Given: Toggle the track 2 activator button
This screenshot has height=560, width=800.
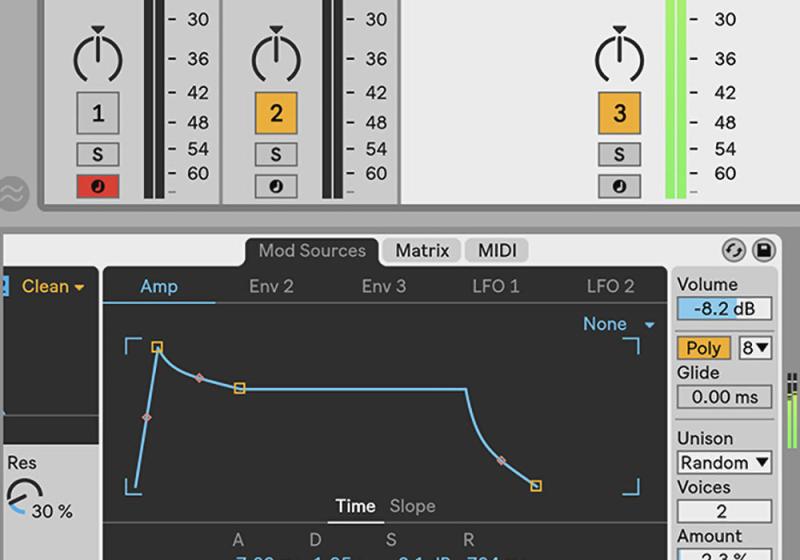Looking at the screenshot, I should point(275,113).
